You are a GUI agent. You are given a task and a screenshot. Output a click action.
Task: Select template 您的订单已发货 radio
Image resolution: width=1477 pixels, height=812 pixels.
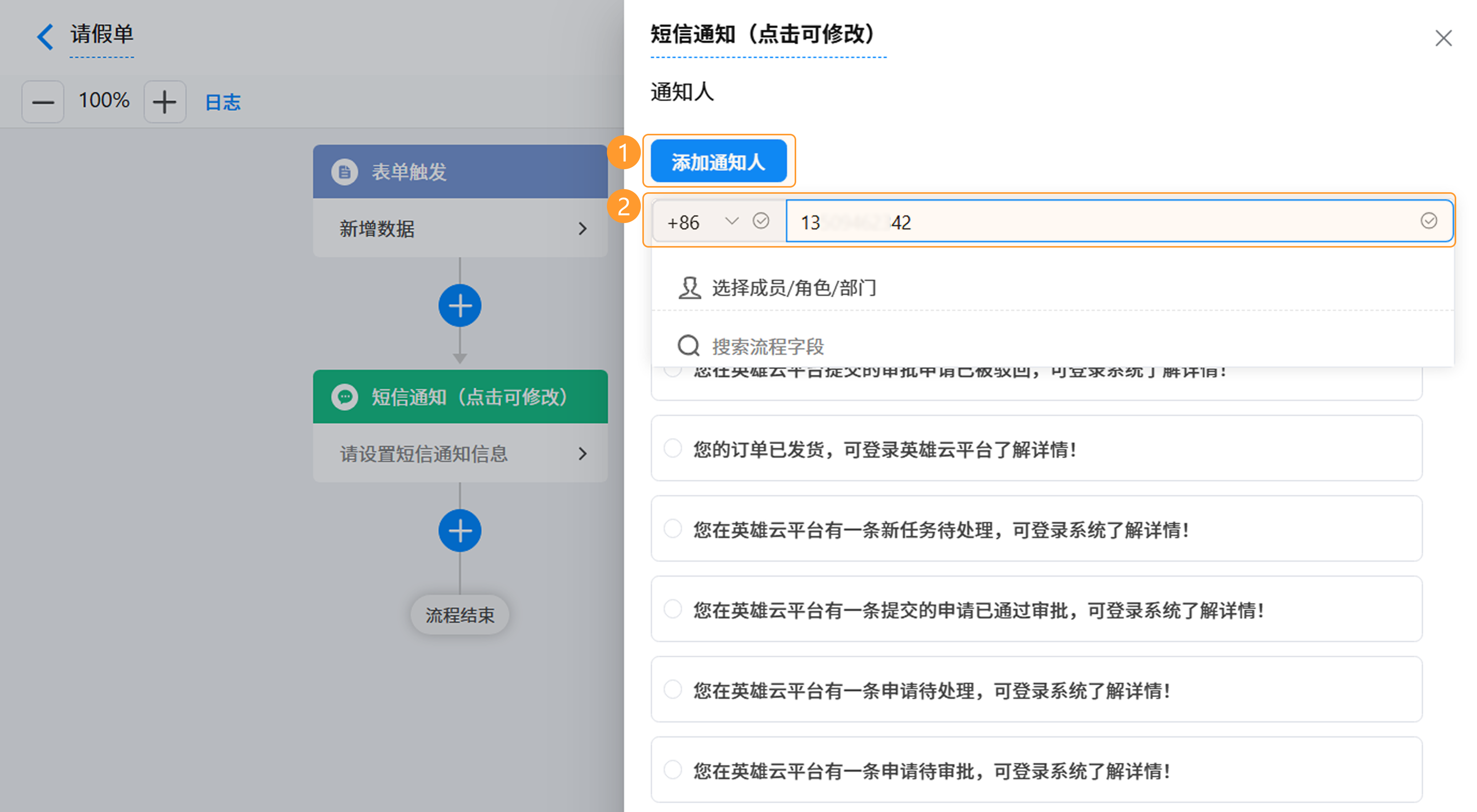(x=673, y=448)
